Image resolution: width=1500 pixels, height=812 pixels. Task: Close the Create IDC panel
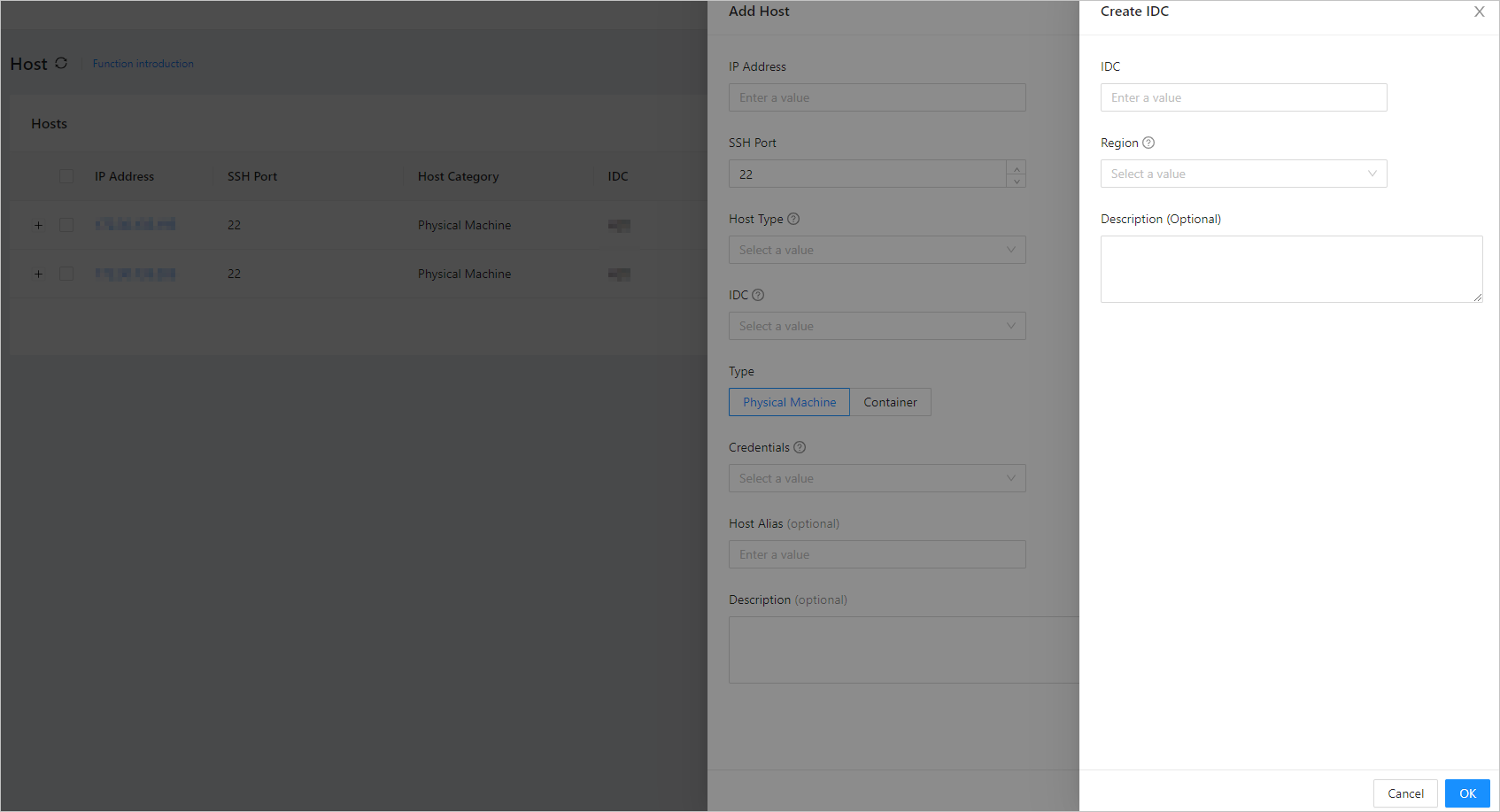[x=1479, y=12]
